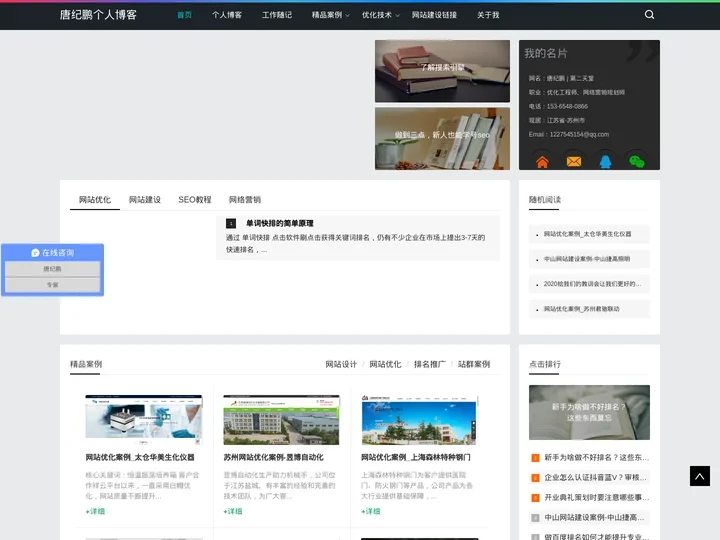This screenshot has height=540, width=720.
Task: Open random read 网站优化案例_苏州君驰联动
Action: coord(581,309)
